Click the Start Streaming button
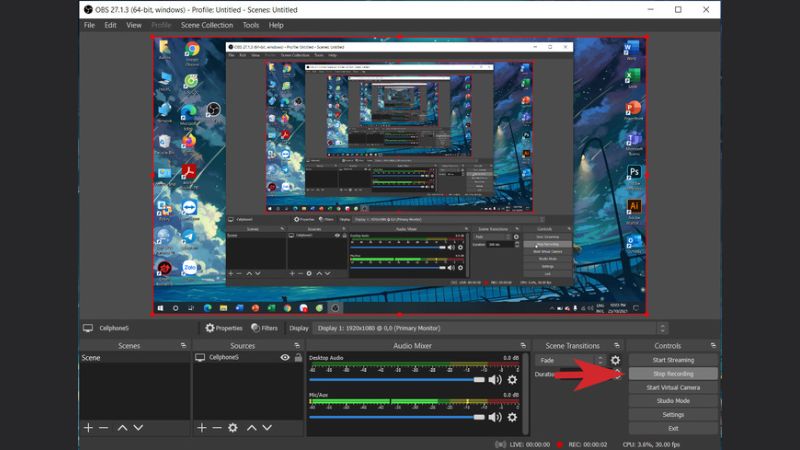 tap(673, 360)
